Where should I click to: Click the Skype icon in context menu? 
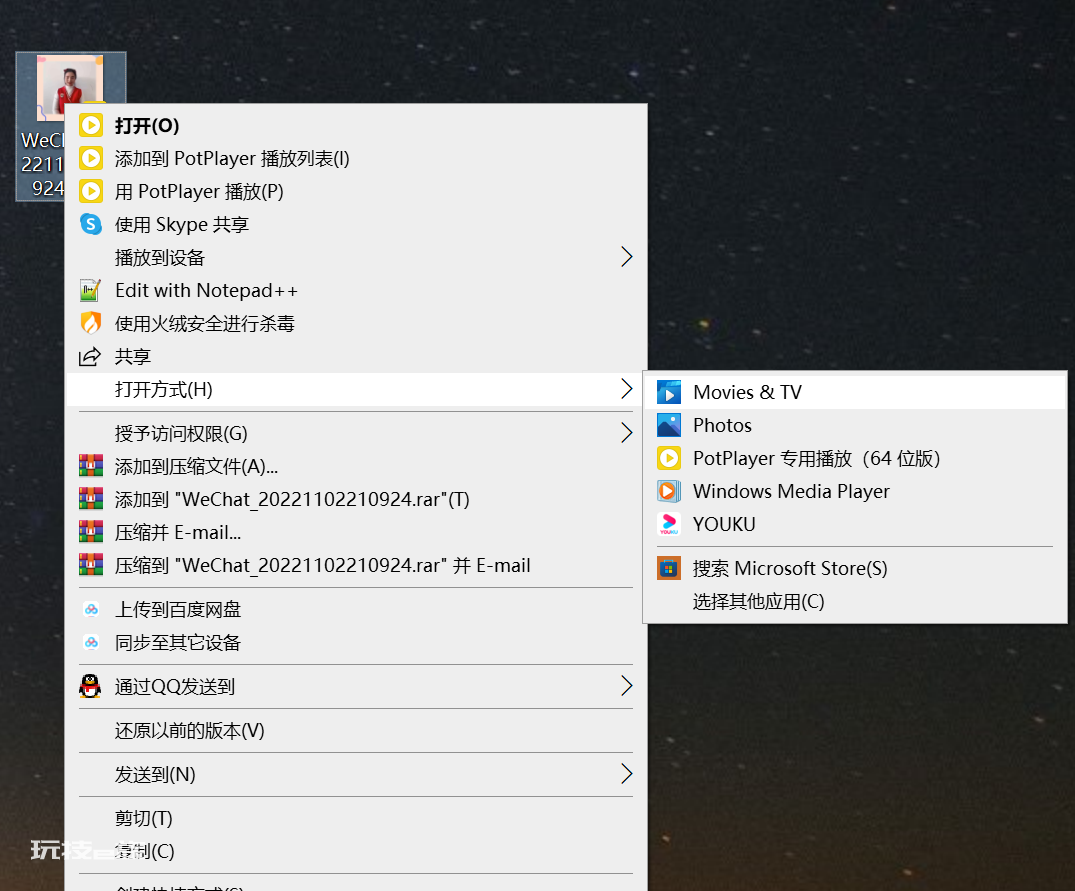[x=90, y=224]
